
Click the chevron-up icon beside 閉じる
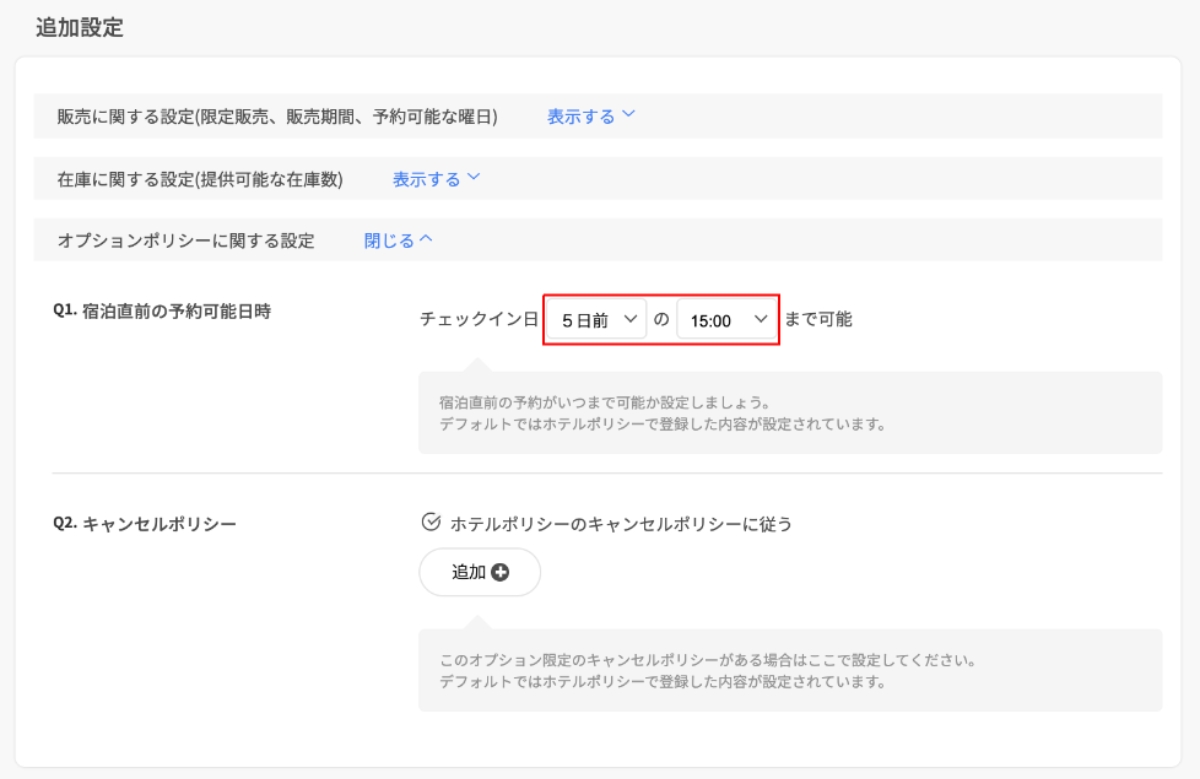(x=425, y=240)
